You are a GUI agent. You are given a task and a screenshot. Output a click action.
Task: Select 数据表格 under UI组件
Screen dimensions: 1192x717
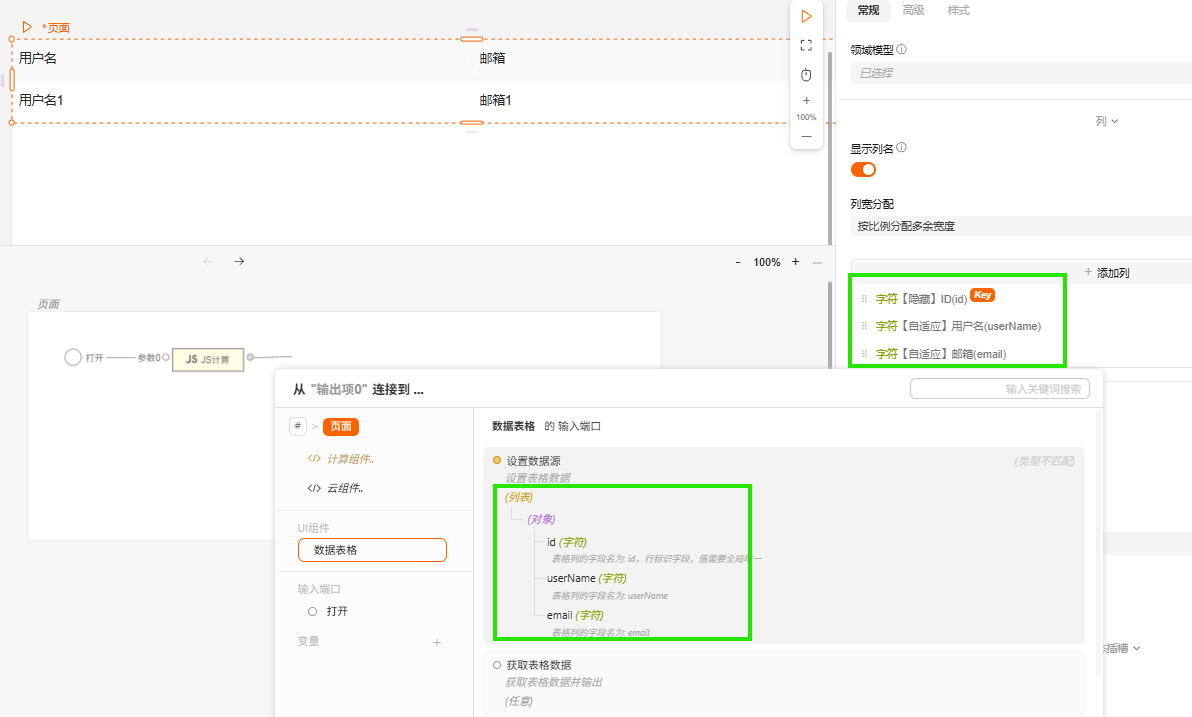[x=372, y=550]
